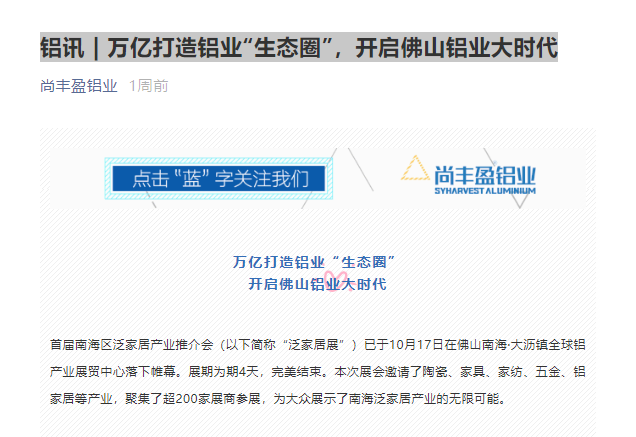The width and height of the screenshot is (636, 437).
Task: Click the SYHARVEST ALUMINIUM logo caption
Action: coord(485,191)
